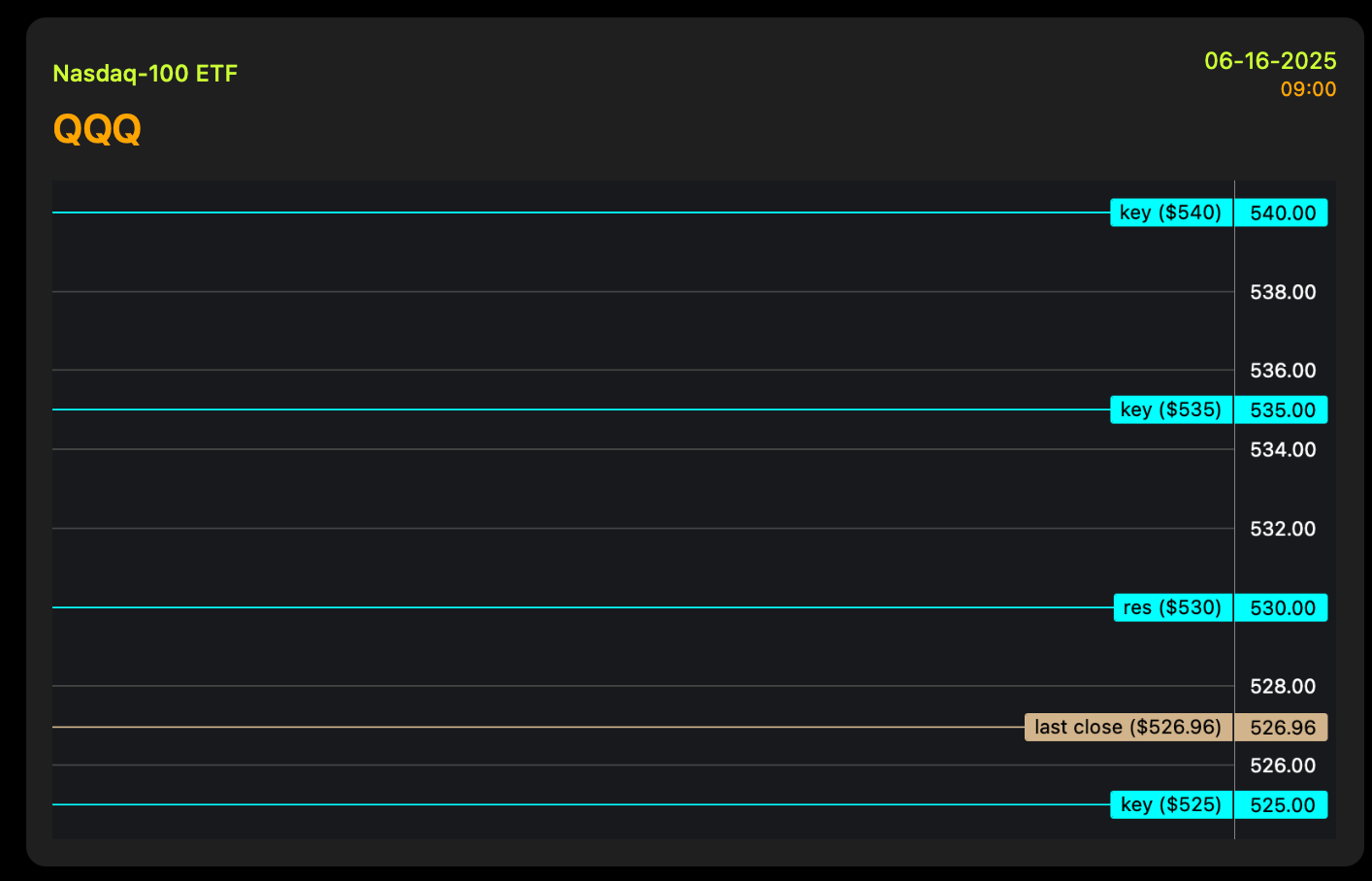Click the QQQ ticker symbol
Screen dimensions: 1372x881
[x=97, y=128]
